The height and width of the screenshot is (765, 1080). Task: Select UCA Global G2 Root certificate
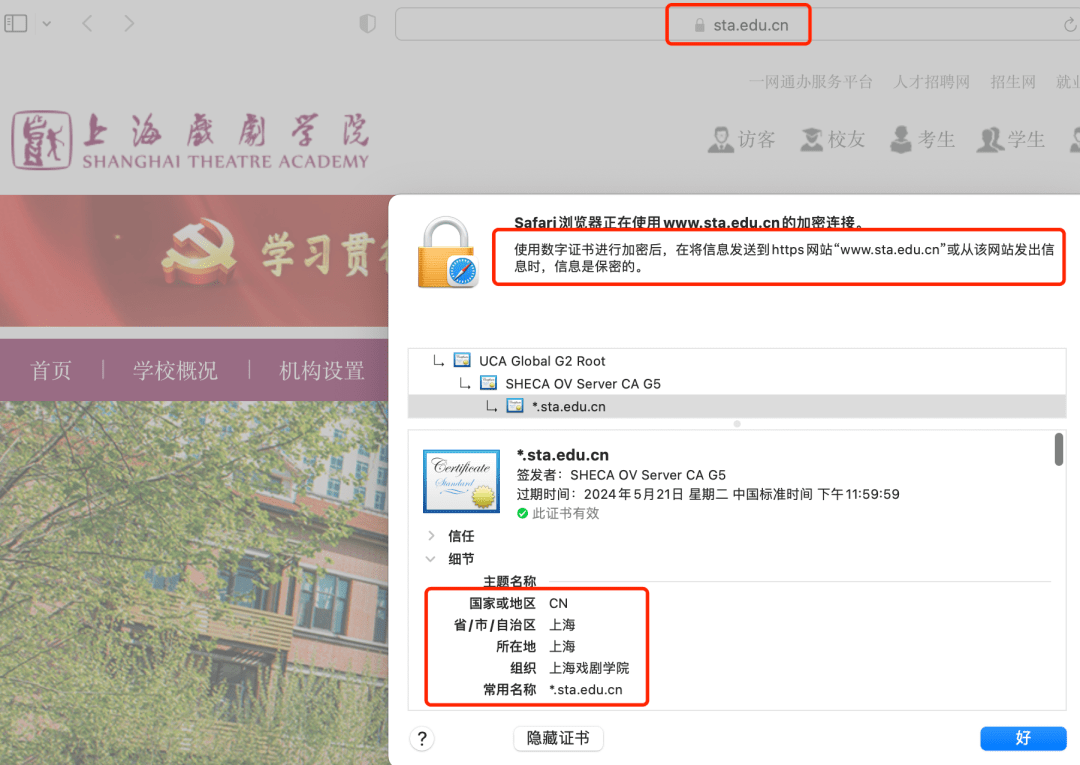tap(541, 361)
